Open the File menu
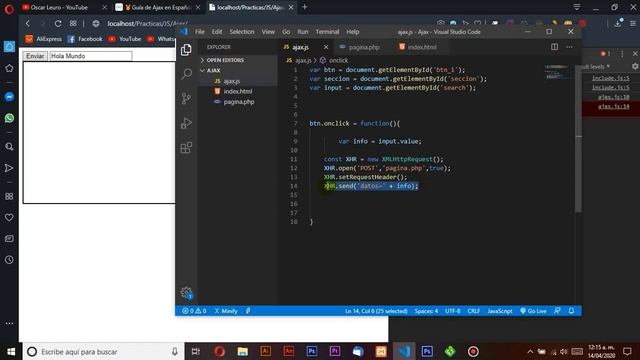Image resolution: width=640 pixels, height=360 pixels. (200, 32)
